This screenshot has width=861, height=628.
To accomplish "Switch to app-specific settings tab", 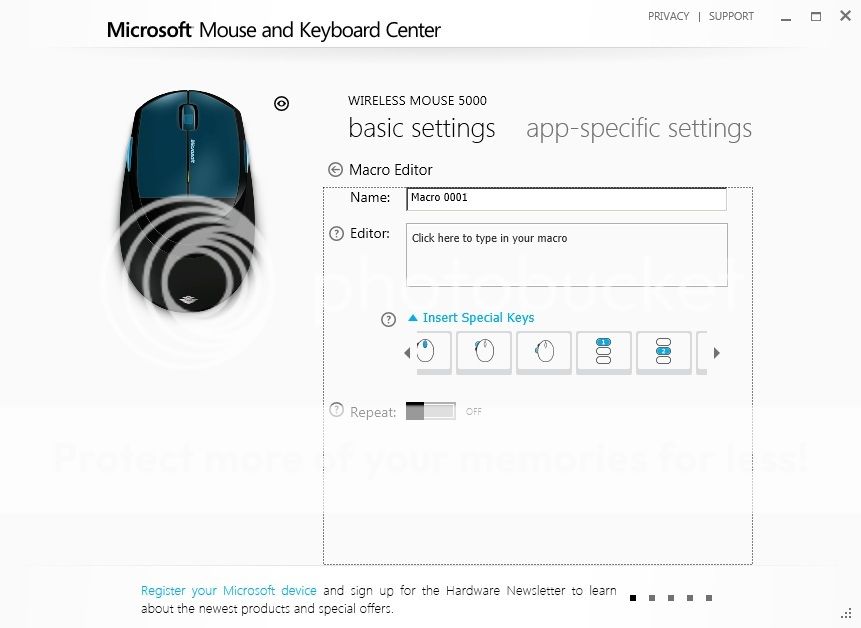I will click(x=639, y=129).
